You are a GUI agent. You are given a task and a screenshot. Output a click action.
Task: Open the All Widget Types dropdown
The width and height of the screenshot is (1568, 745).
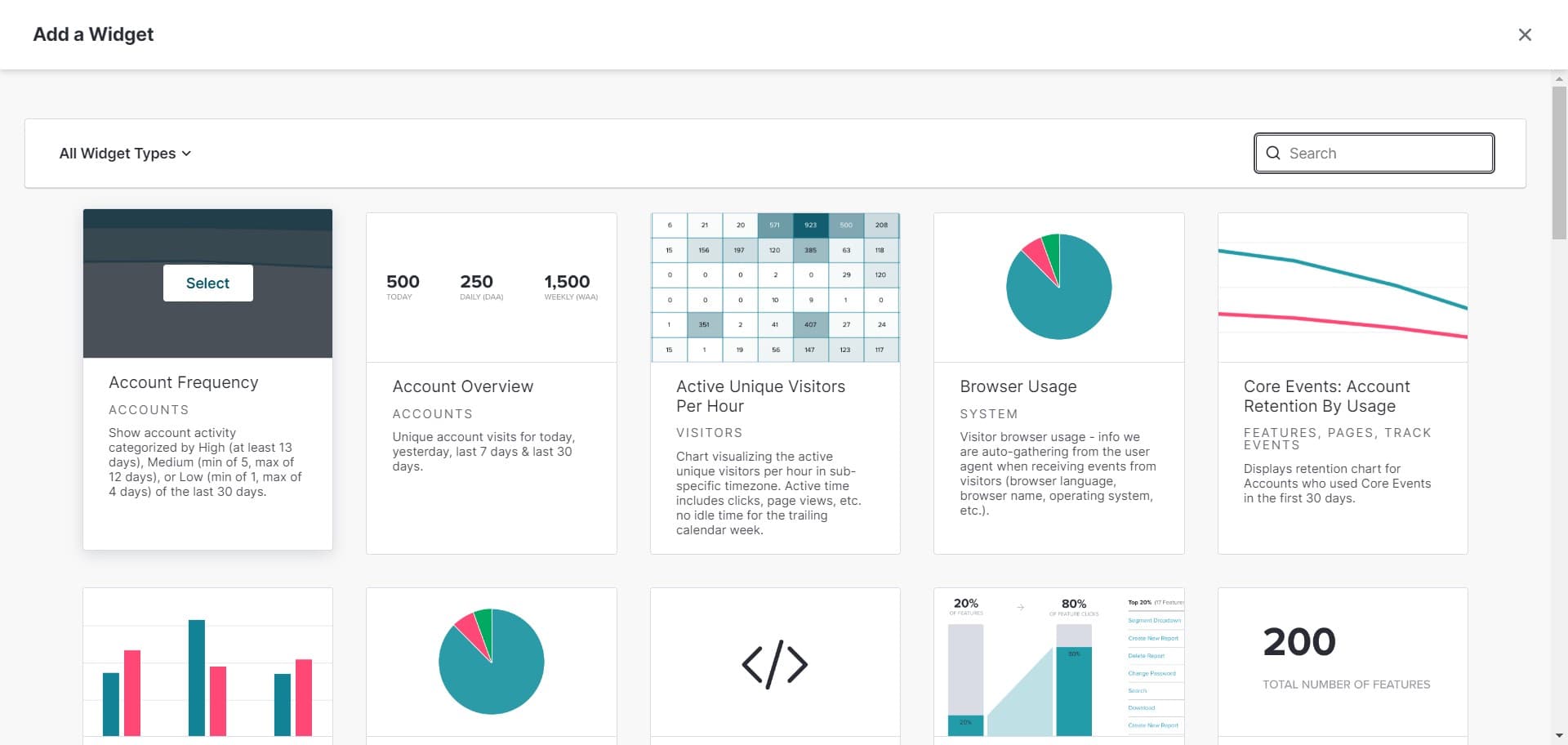click(125, 154)
